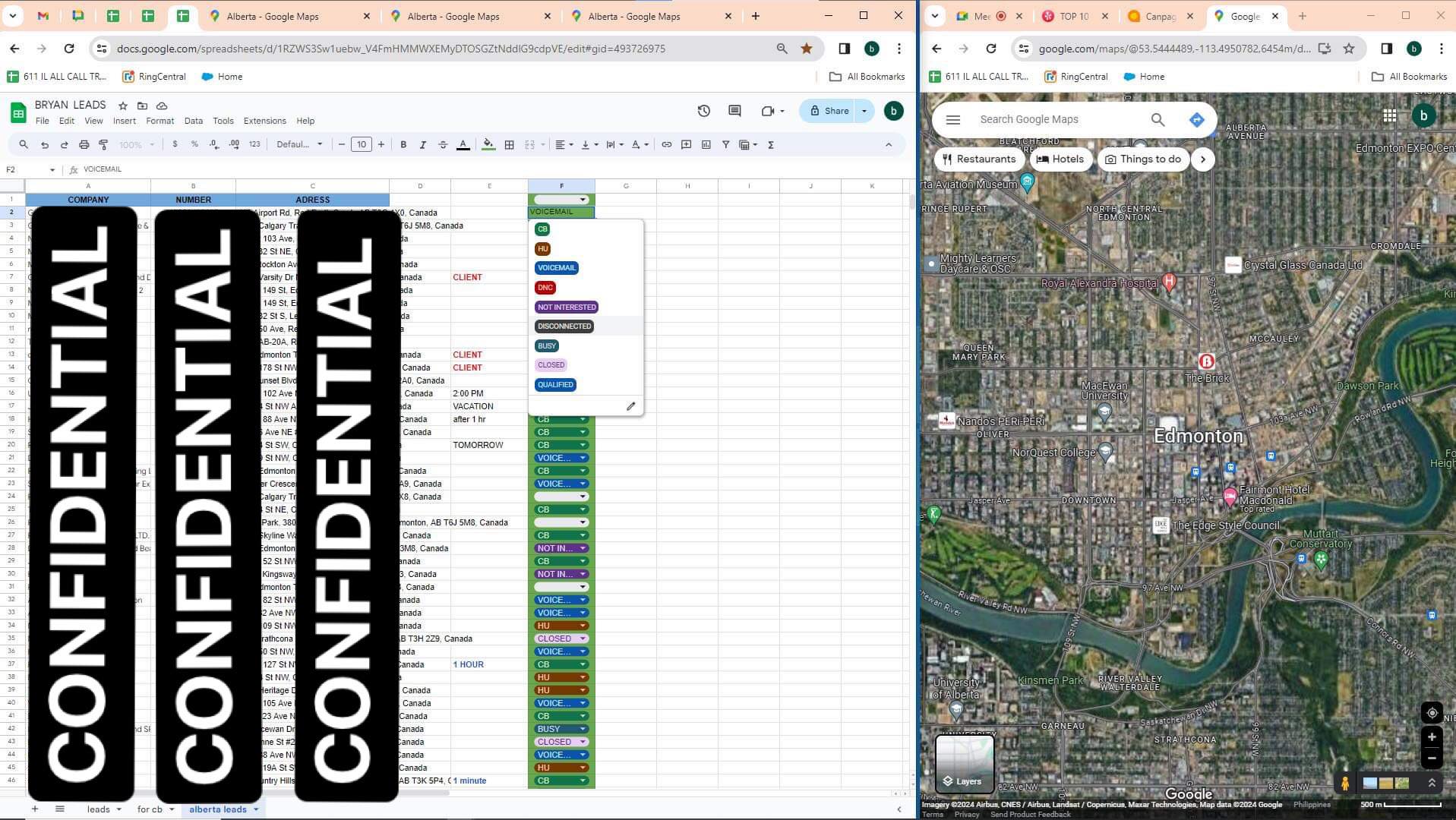Viewport: 1456px width, 820px height.
Task: Undo the last action in Sheets
Action: (45, 144)
